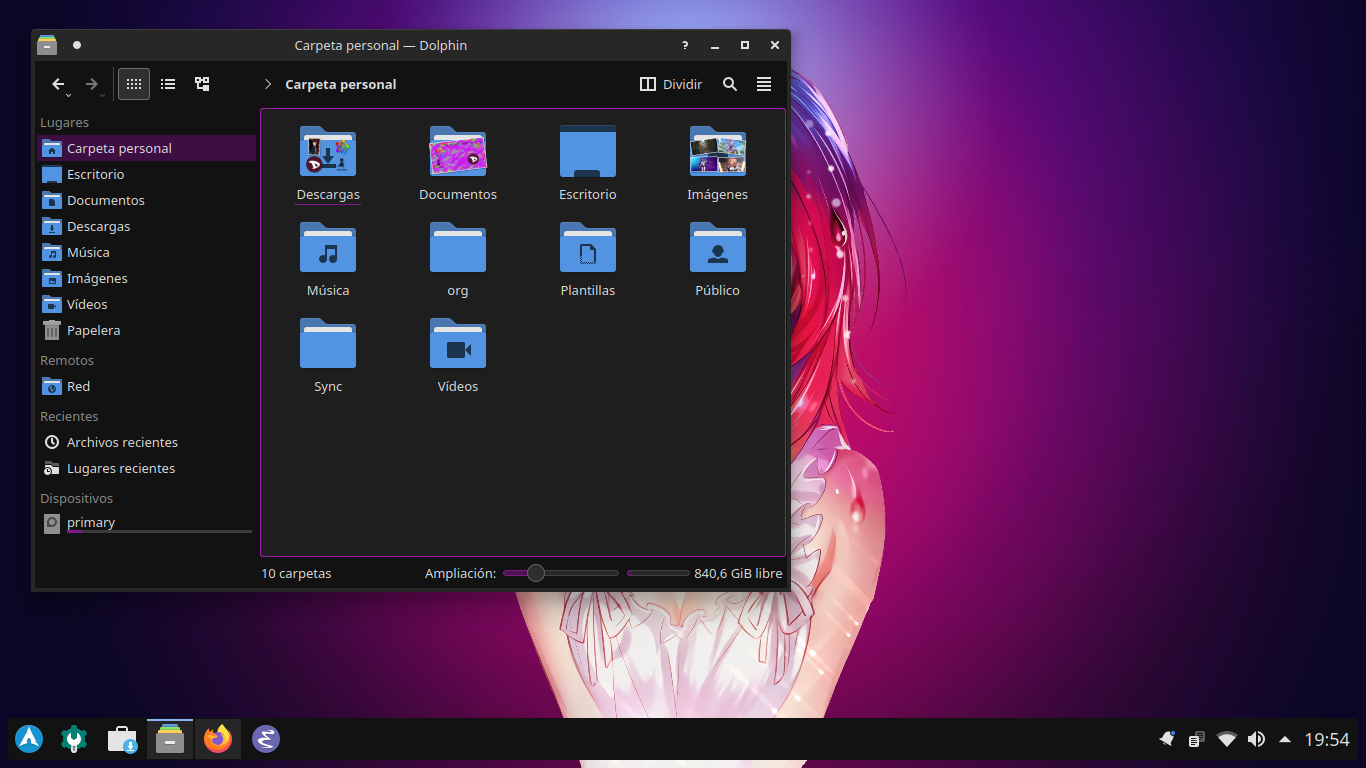Go forward with the forward arrow

(x=92, y=85)
